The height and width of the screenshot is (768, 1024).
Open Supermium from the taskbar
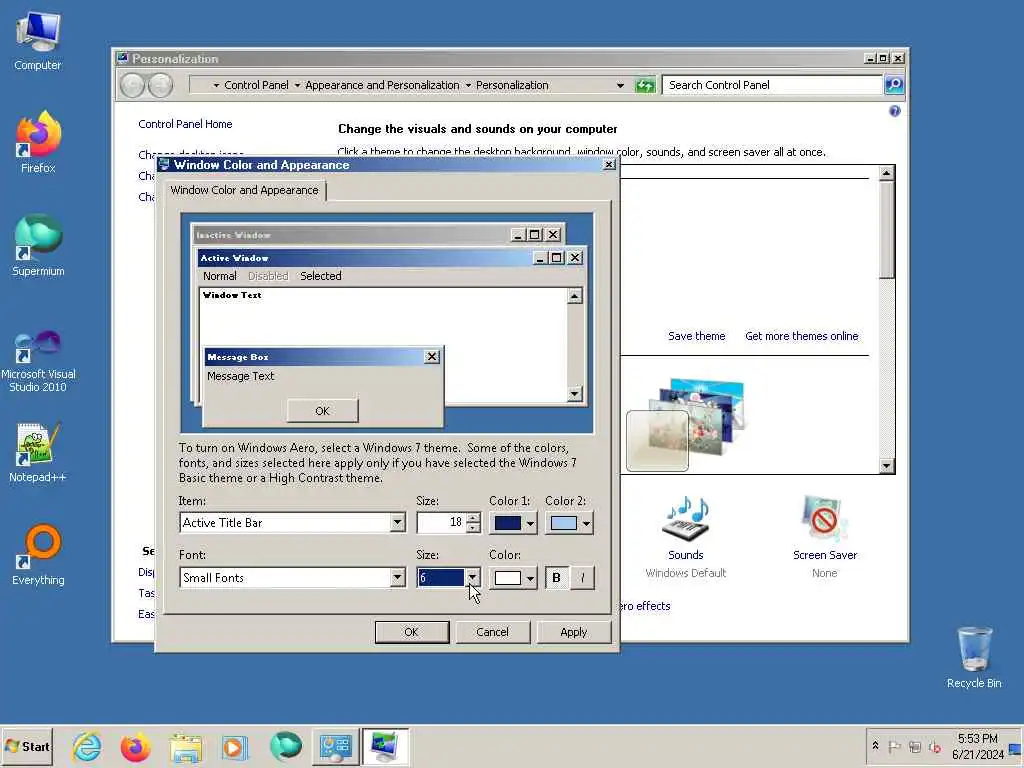[285, 747]
